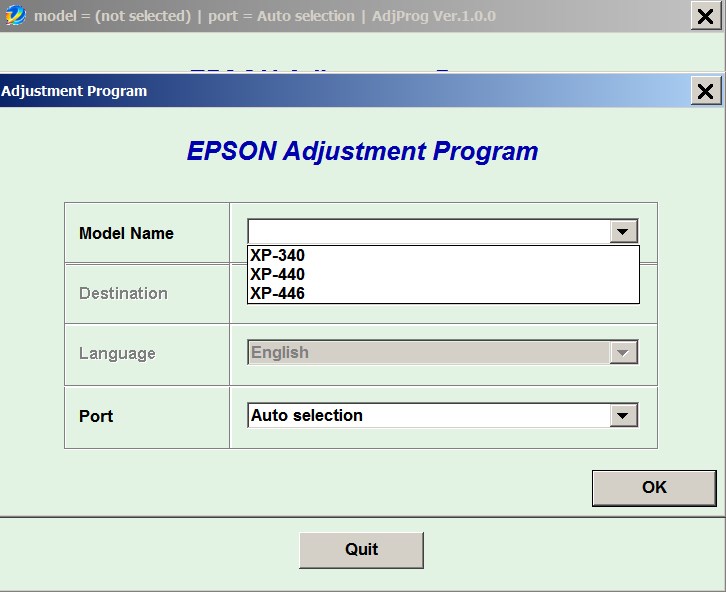Select XP-340 from the model list
The image size is (726, 592).
tap(443, 255)
